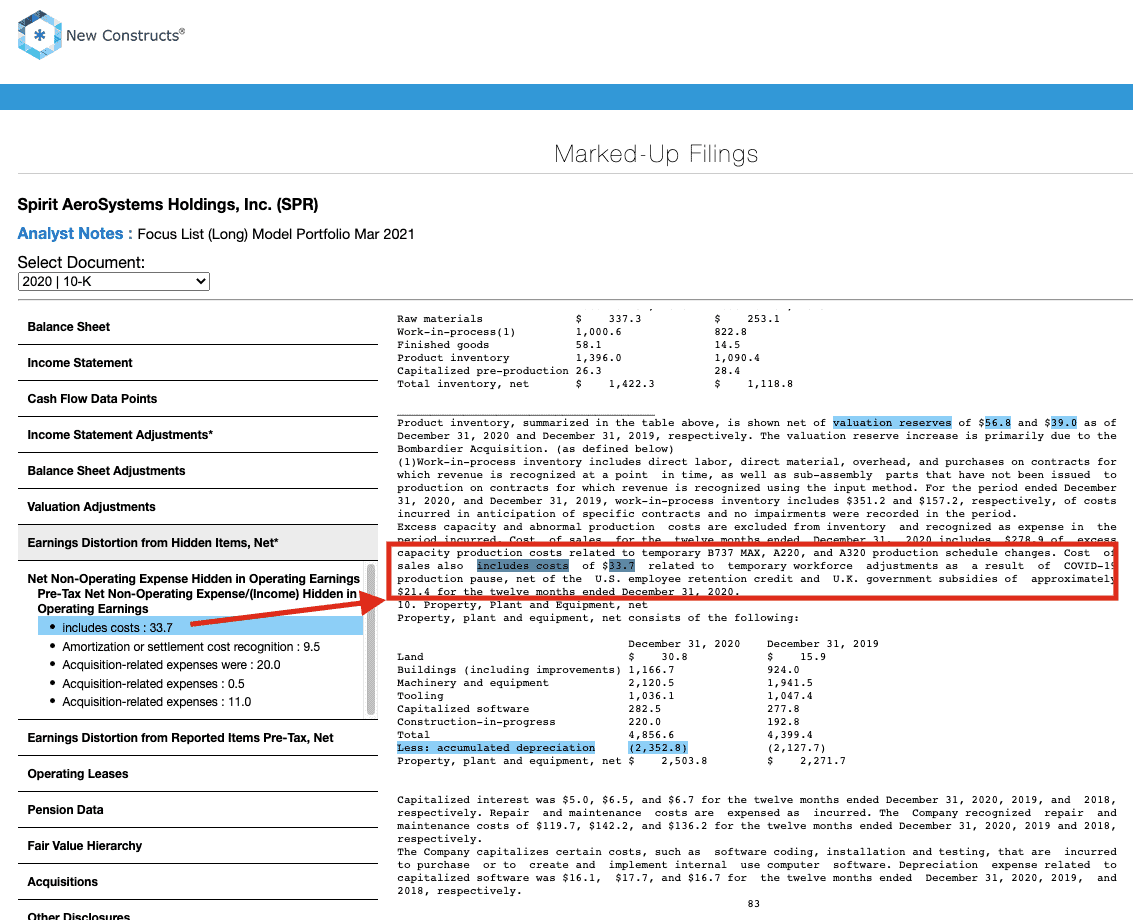Select 'Acquisition-related expenses were : 20.0'

tap(171, 665)
